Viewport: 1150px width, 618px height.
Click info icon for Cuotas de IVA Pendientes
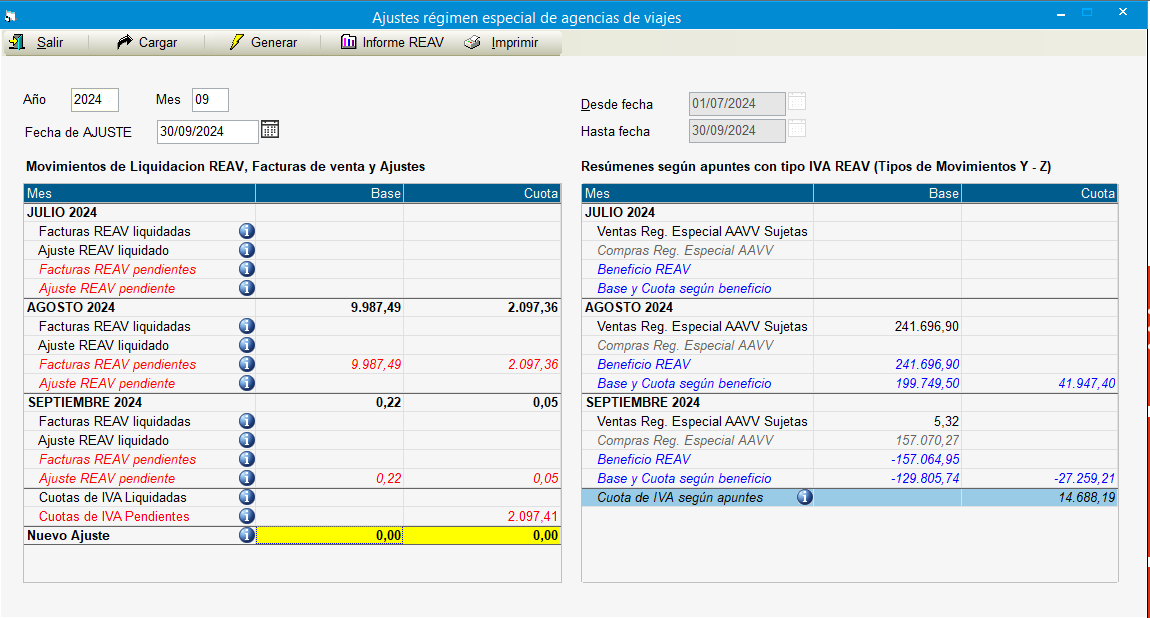point(246,516)
